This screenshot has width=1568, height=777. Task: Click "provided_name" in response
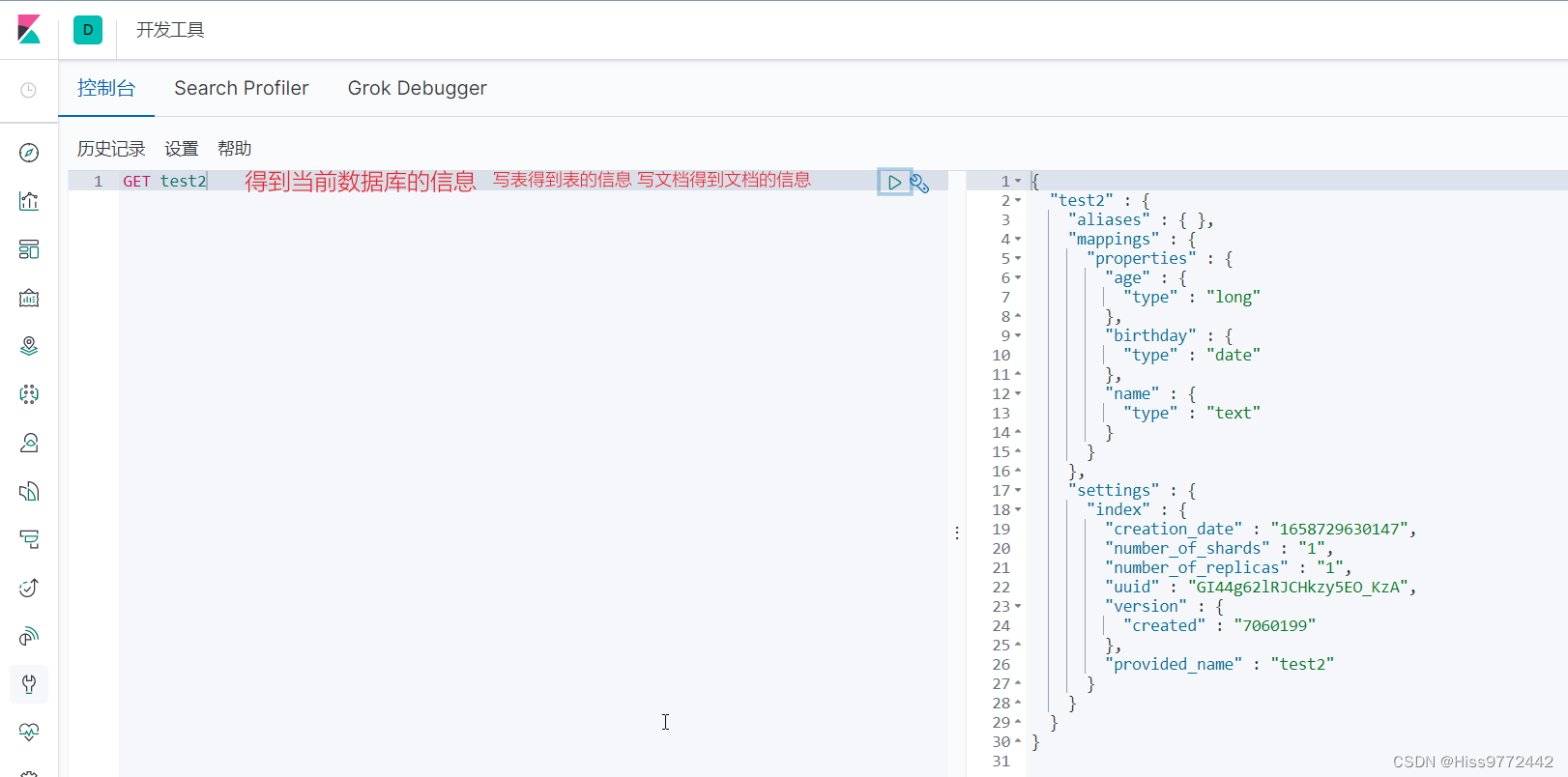coord(1174,664)
